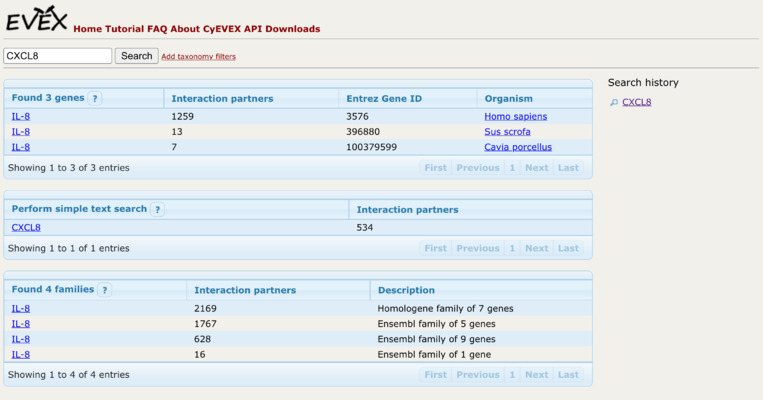Open IL-8 gene with 1259 interaction partners
Image resolution: width=763 pixels, height=400 pixels.
point(21,116)
